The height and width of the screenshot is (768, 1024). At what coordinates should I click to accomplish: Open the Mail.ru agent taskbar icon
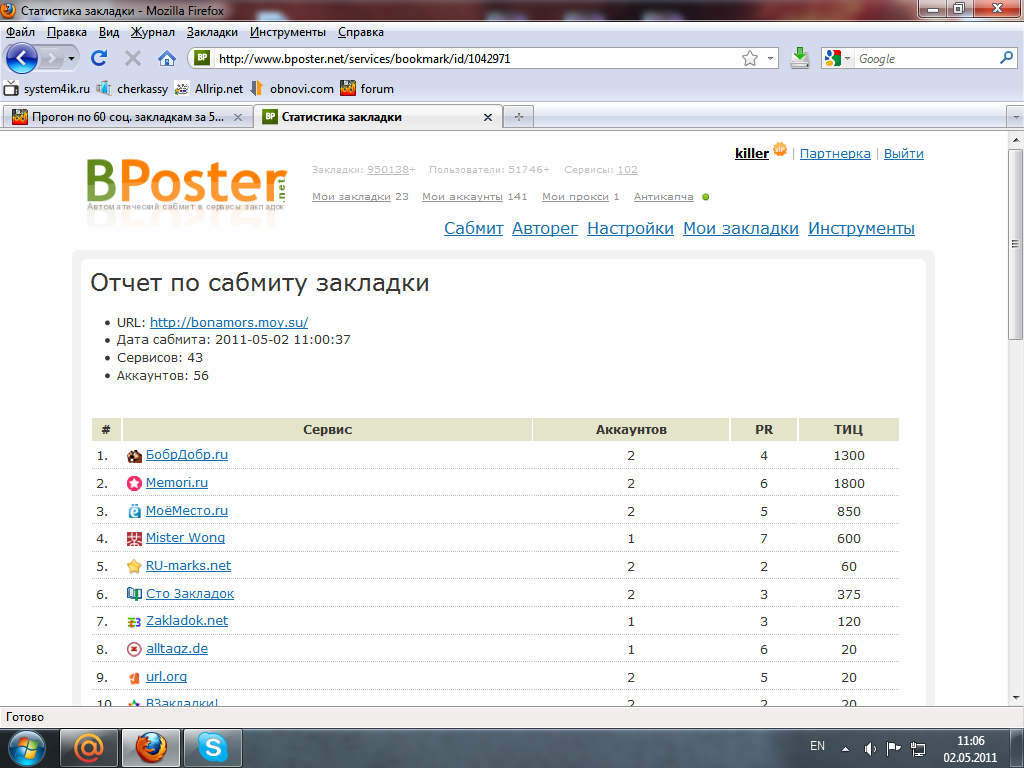(89, 748)
